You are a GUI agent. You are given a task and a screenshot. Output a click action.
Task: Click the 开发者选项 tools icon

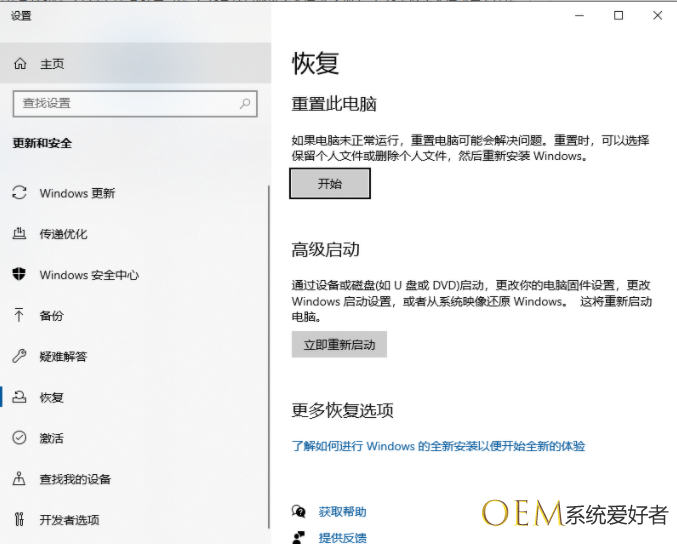coord(19,520)
